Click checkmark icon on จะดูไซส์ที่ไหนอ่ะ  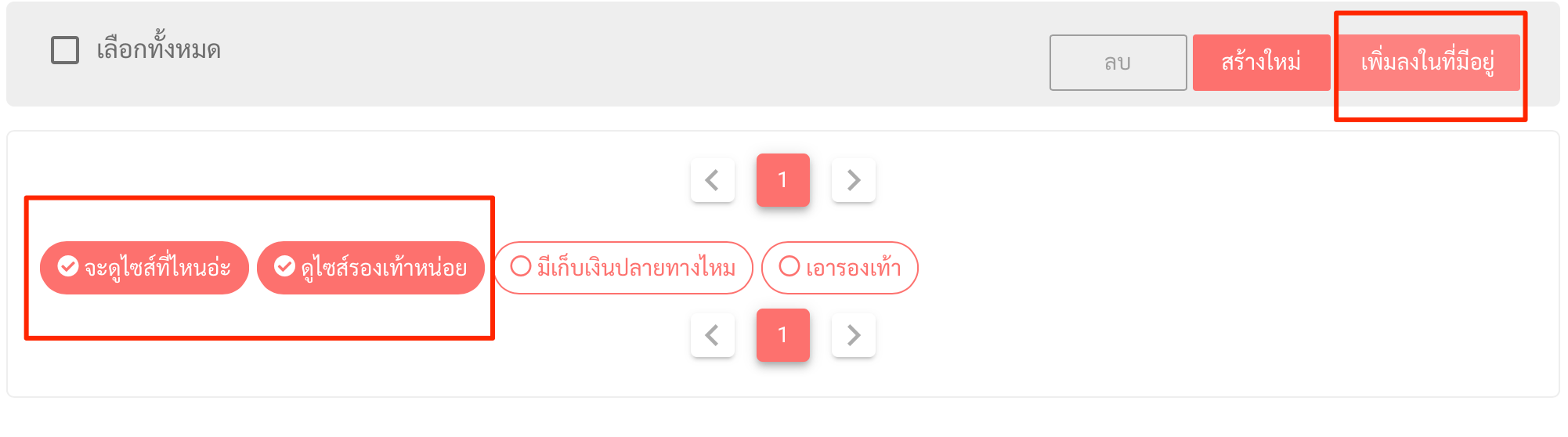[68, 266]
